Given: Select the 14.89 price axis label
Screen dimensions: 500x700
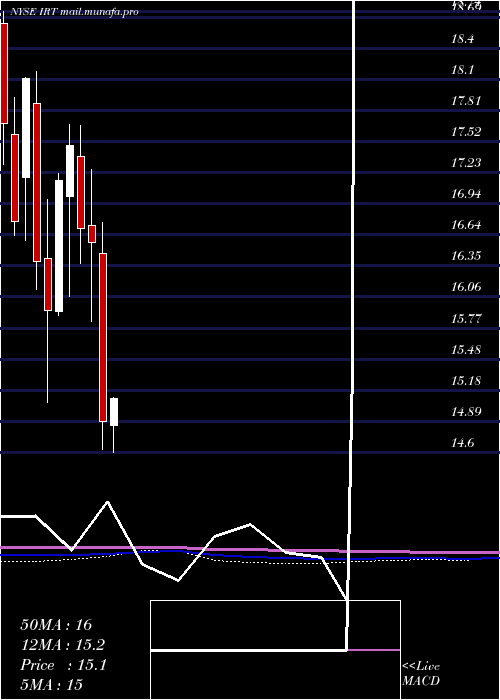Looking at the screenshot, I should (x=466, y=412).
